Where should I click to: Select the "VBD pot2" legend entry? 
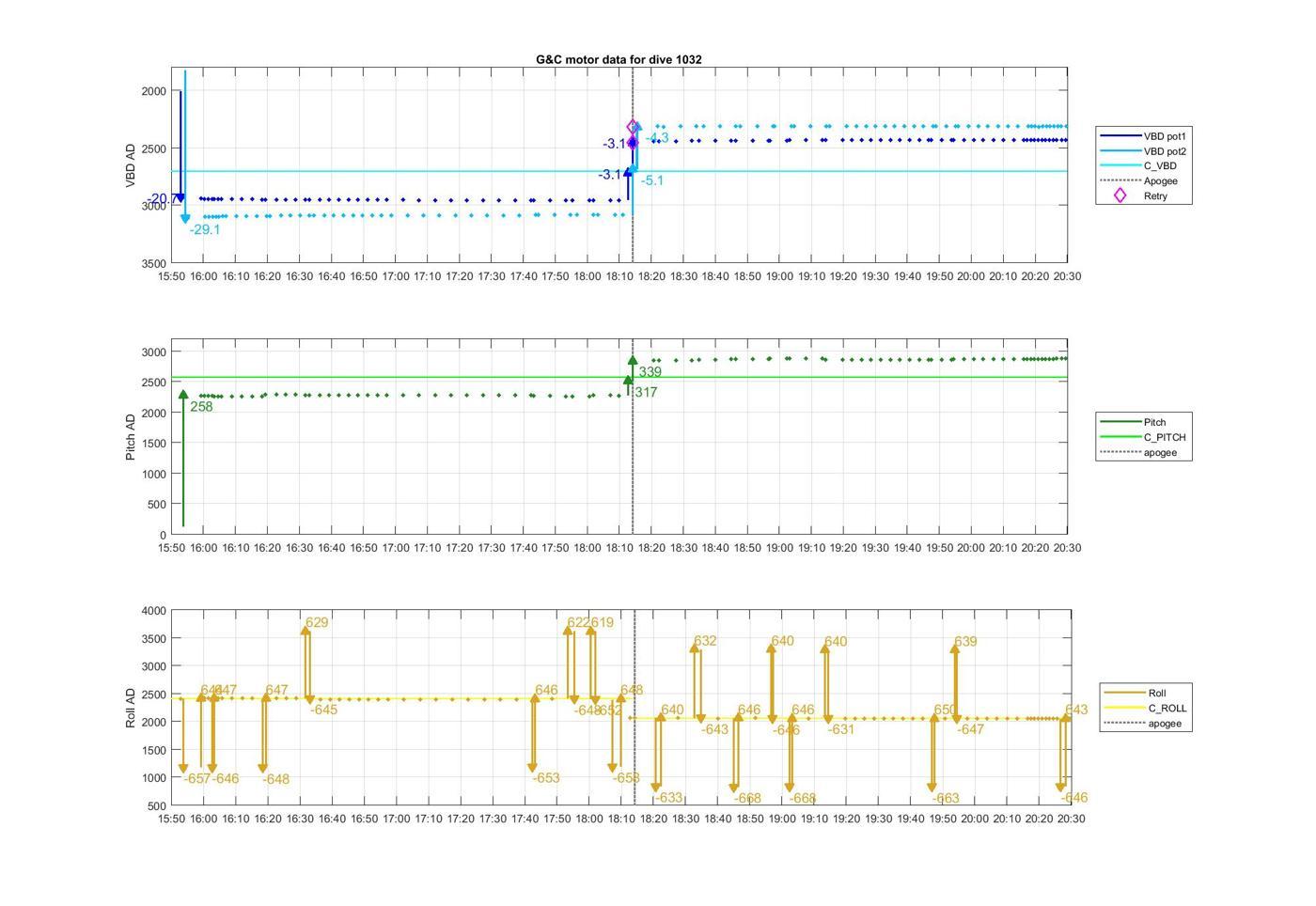tap(1143, 151)
